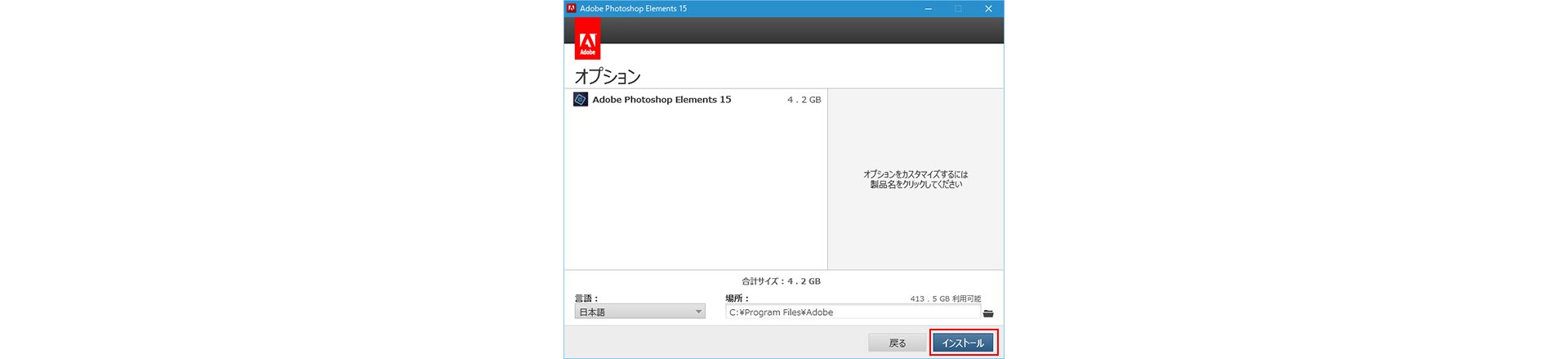
Task: Click the 言語 label
Action: tap(586, 298)
